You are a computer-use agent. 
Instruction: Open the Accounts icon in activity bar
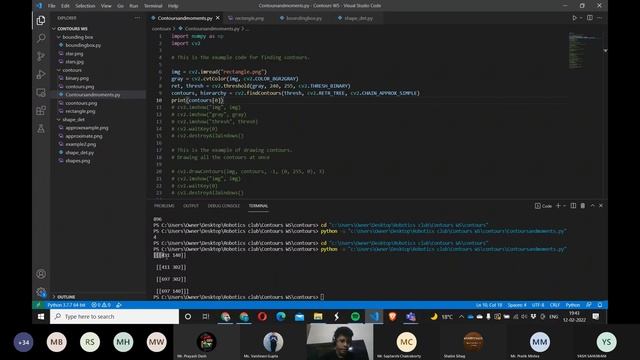pyautogui.click(x=41, y=274)
